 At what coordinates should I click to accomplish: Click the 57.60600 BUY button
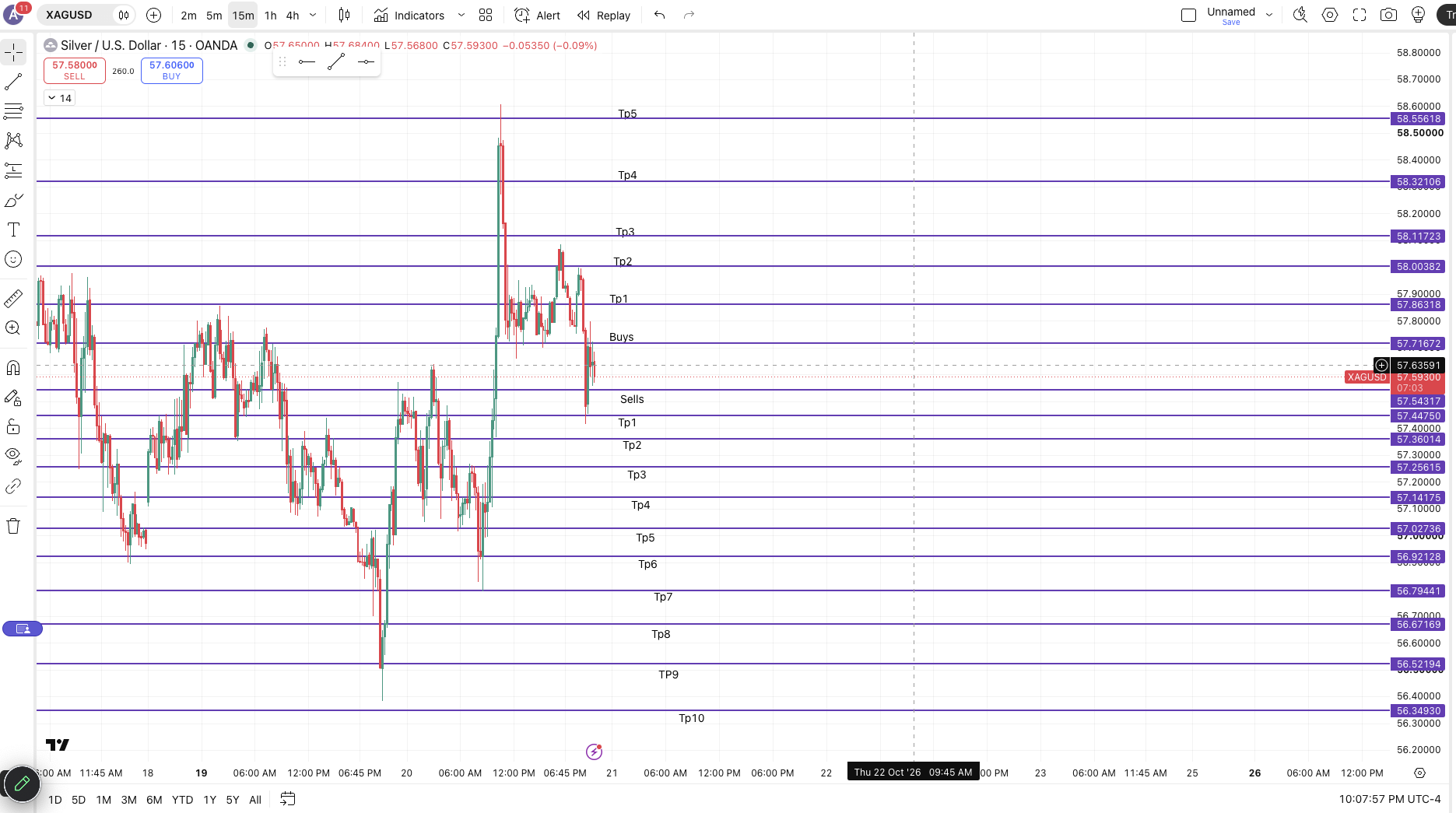[x=172, y=71]
